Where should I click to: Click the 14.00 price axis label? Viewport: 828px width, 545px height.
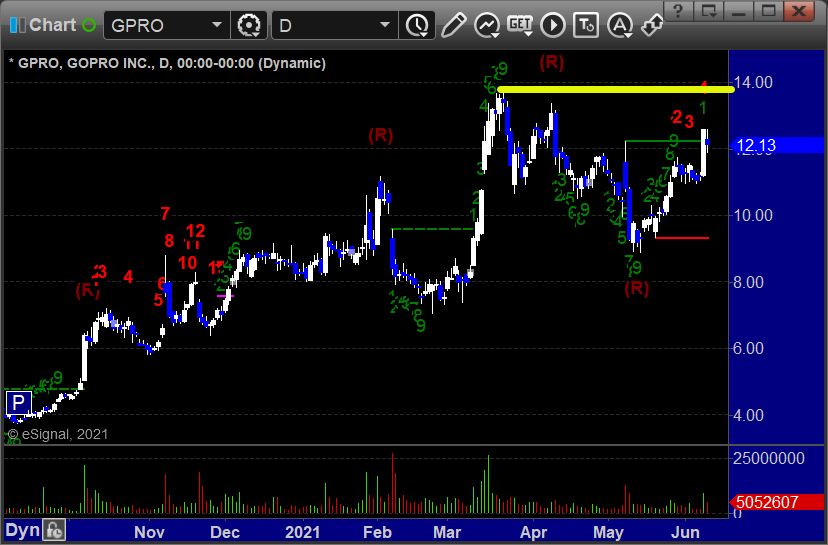coord(753,82)
